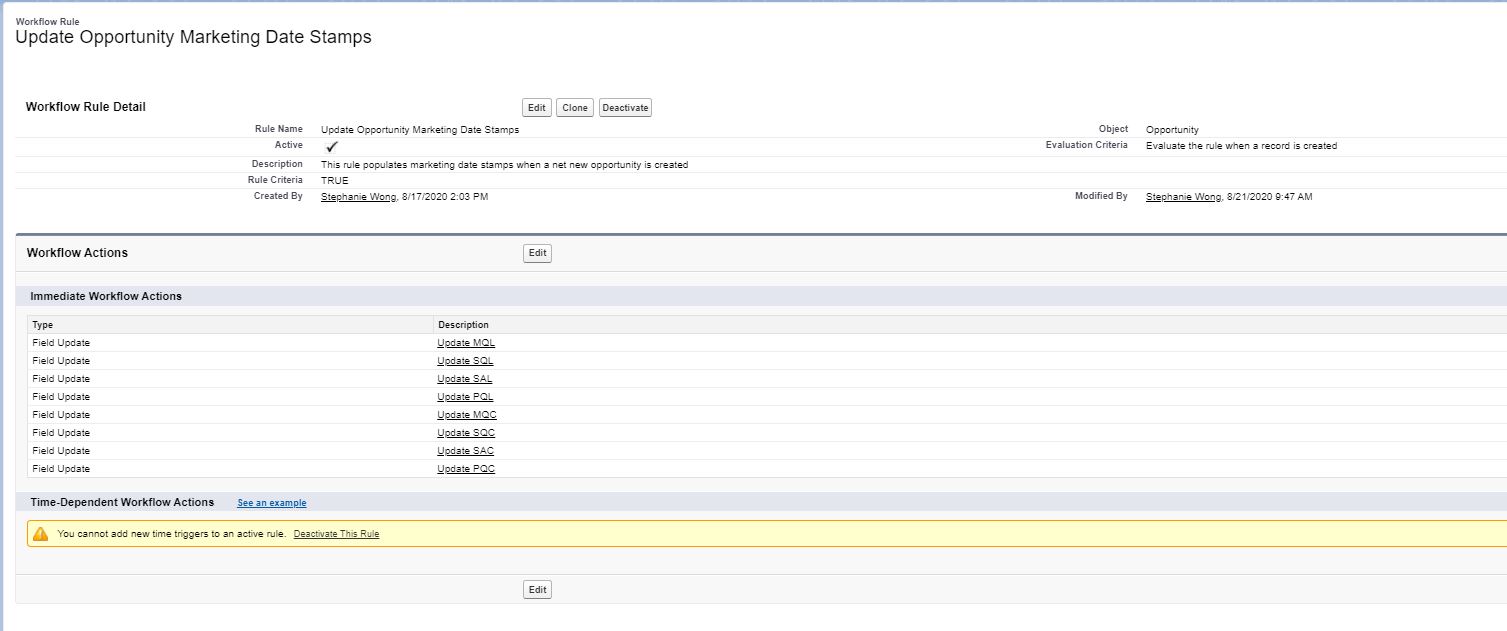Click the yellow warning triangle icon
This screenshot has height=631, width=1507.
[40, 534]
